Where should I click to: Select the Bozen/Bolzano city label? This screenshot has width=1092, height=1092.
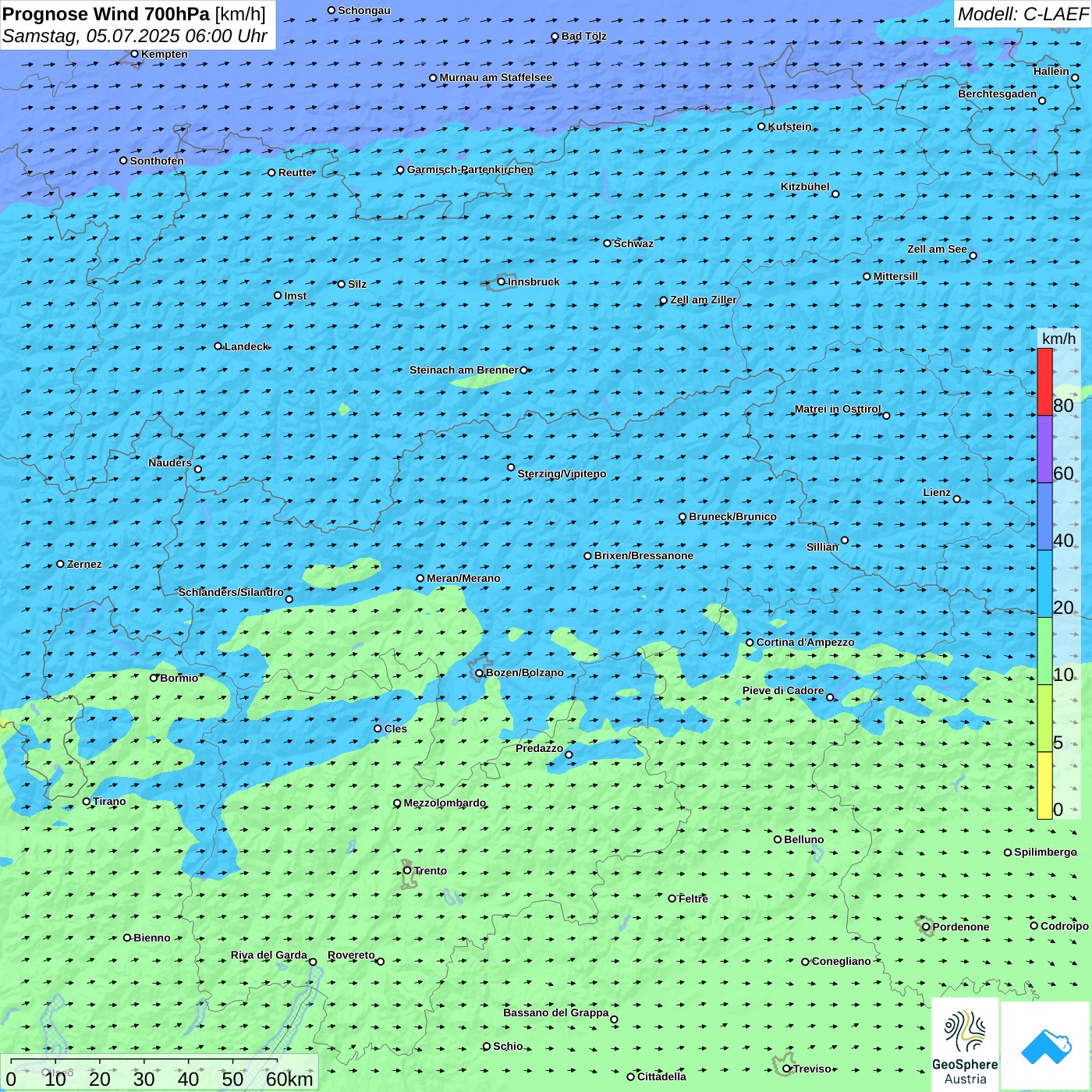point(524,672)
